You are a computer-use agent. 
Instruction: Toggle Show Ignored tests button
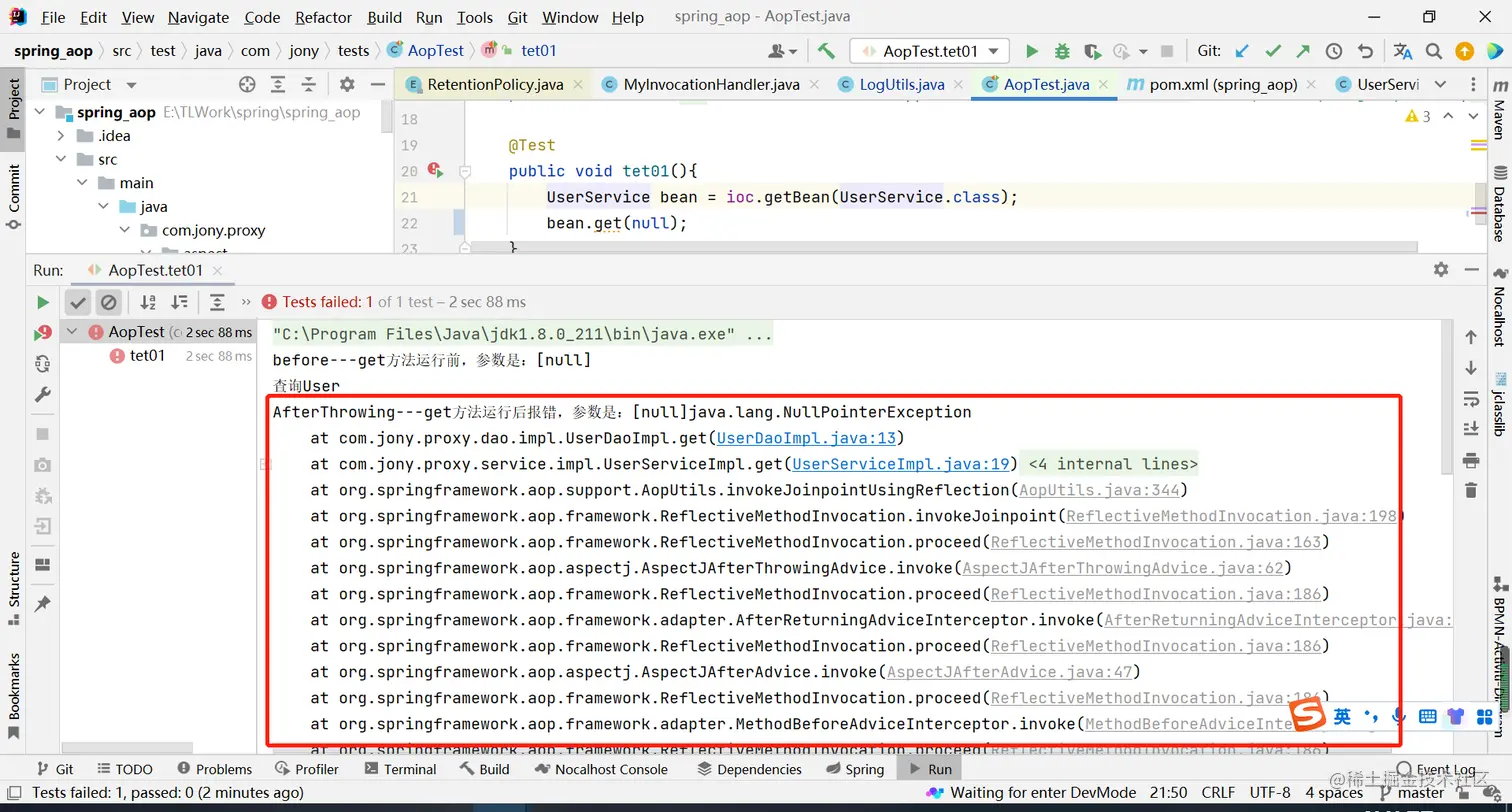[x=108, y=302]
